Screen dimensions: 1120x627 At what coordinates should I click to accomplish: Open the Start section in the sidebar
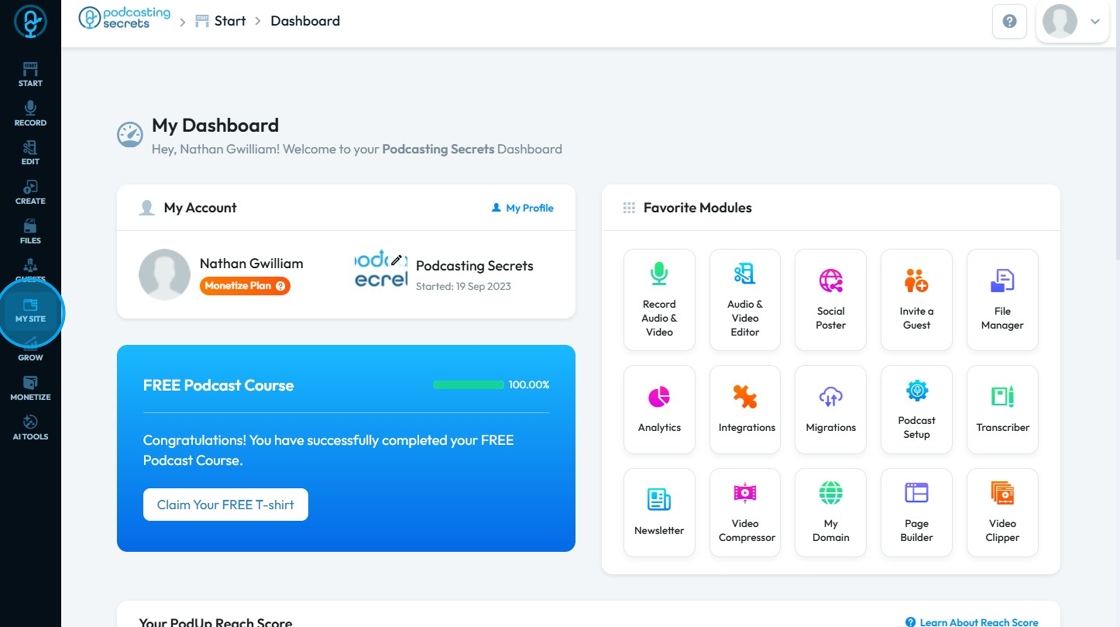tap(30, 74)
